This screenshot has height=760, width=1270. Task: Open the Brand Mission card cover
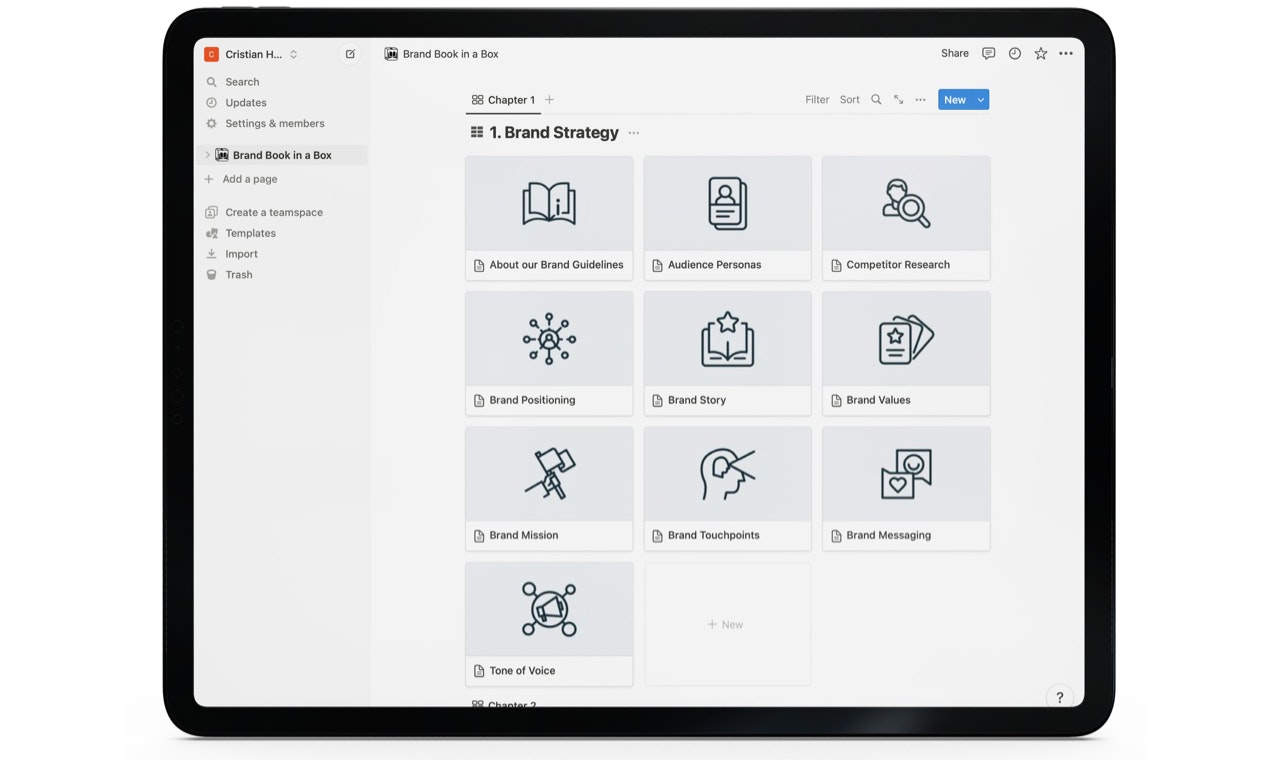click(x=549, y=474)
